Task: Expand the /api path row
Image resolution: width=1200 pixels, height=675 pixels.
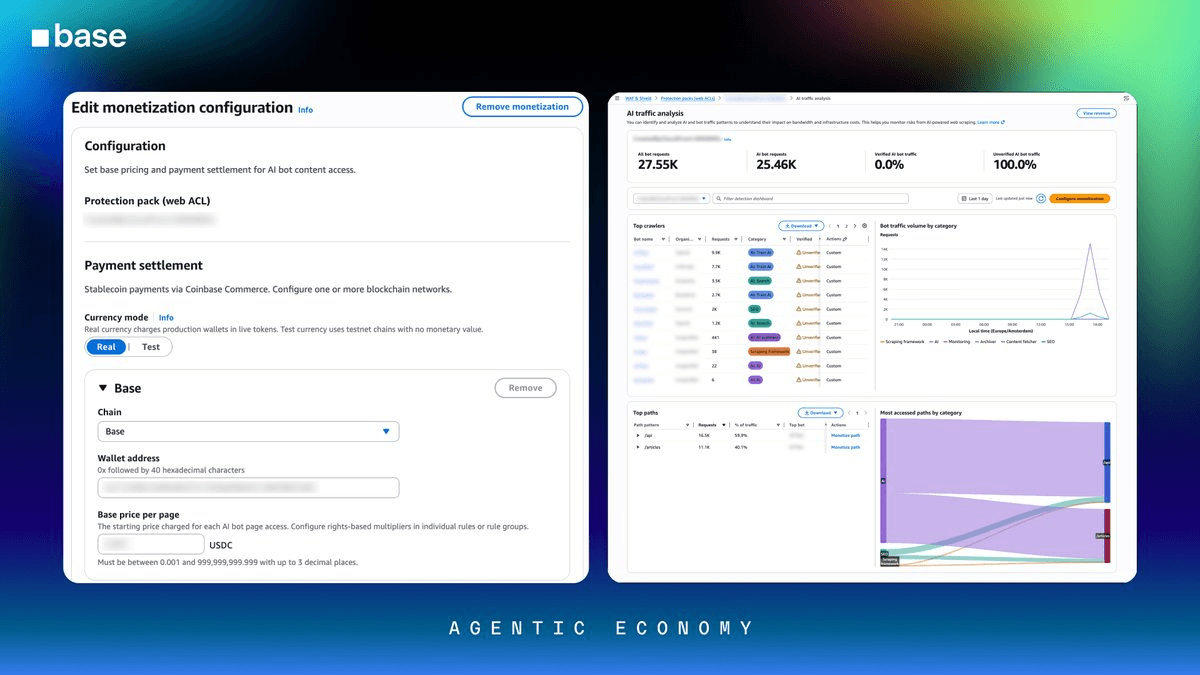Action: click(x=638, y=436)
